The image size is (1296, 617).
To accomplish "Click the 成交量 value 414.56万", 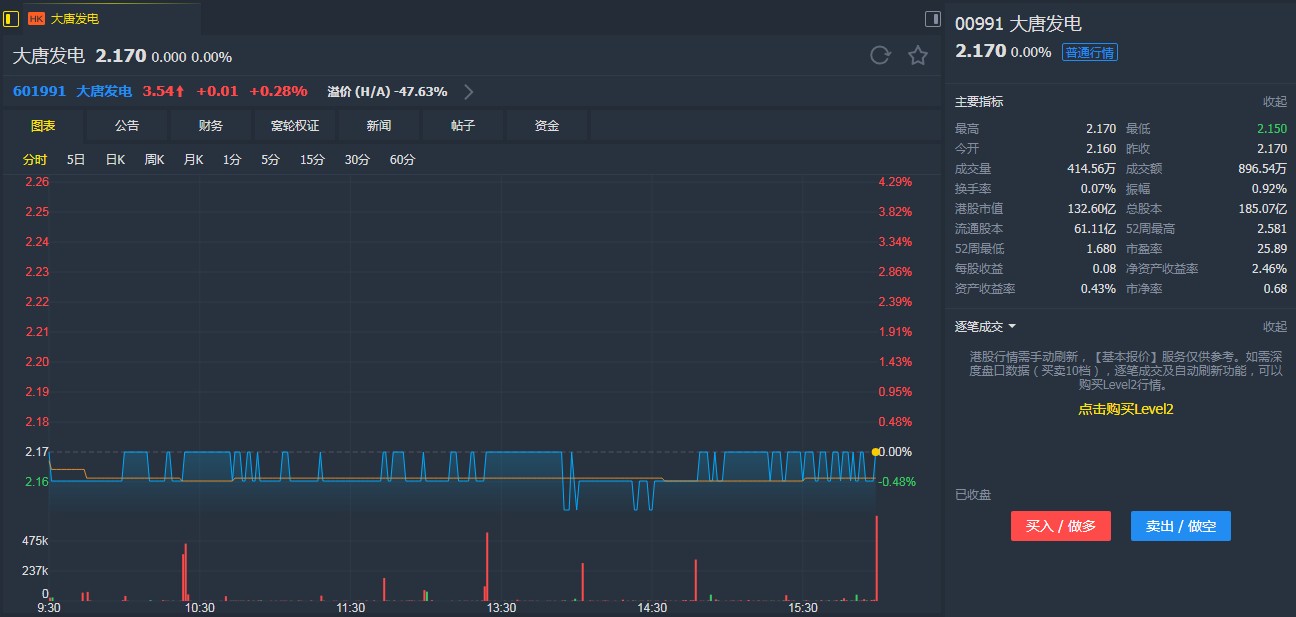I will (x=1091, y=169).
